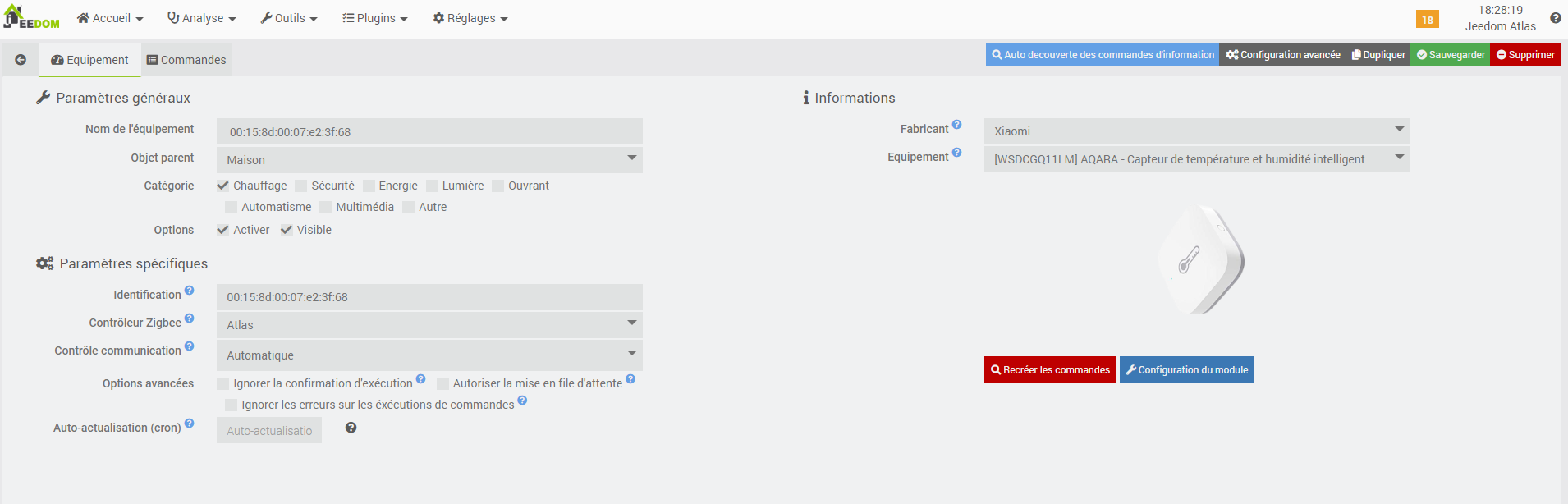Open the Plugins menu
The height and width of the screenshot is (504, 1568).
coord(375,18)
